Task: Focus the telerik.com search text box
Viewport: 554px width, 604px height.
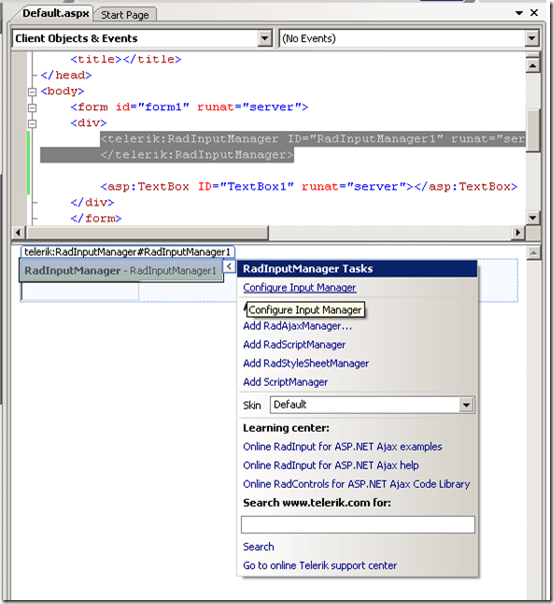Action: [x=358, y=525]
